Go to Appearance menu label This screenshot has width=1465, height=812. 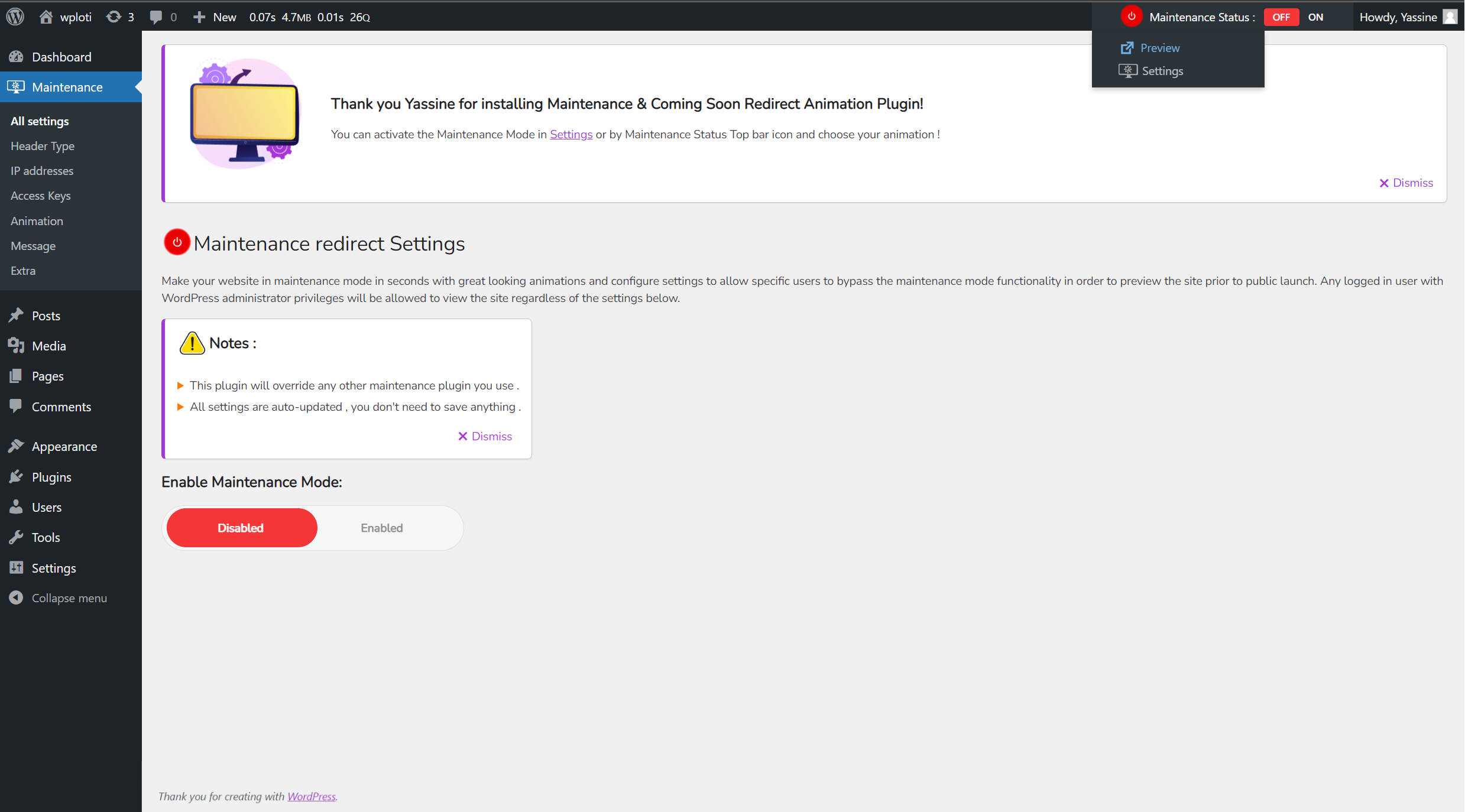click(x=64, y=446)
